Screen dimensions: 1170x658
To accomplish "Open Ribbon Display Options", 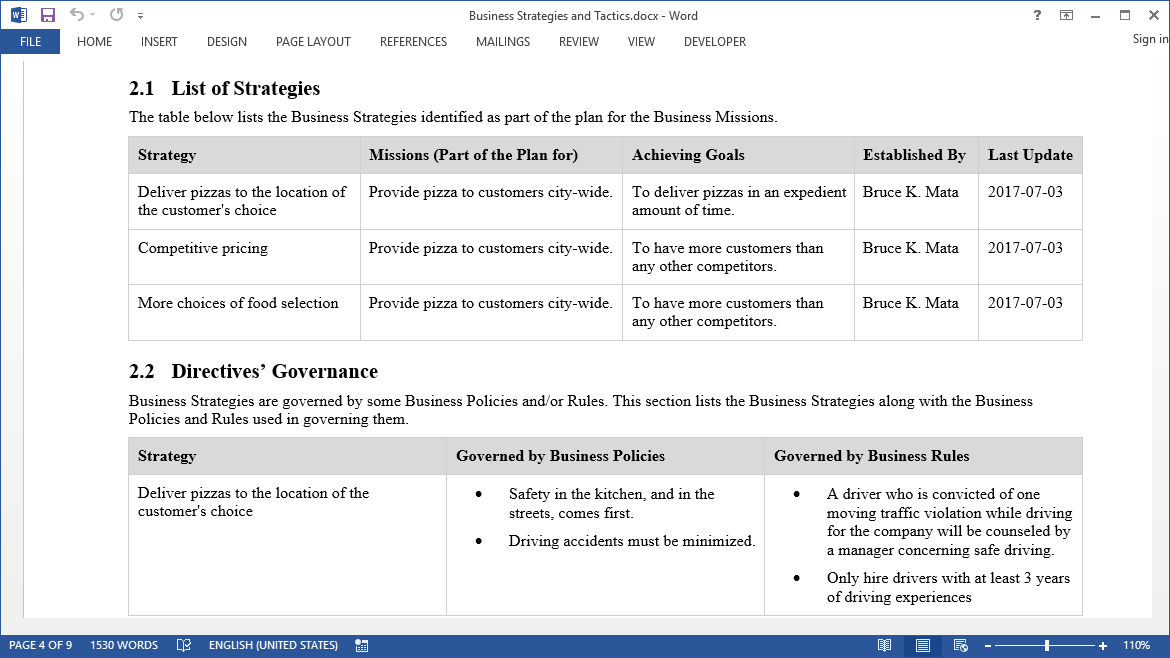I will (1067, 15).
